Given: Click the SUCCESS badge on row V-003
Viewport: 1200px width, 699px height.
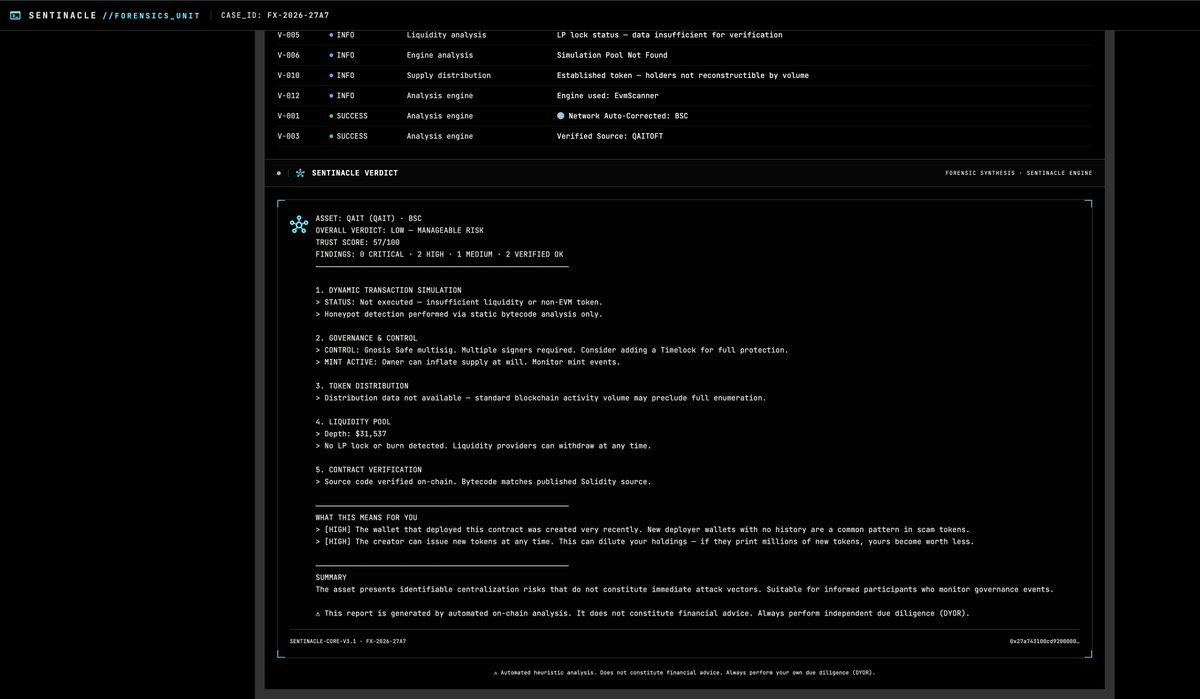Looking at the screenshot, I should pos(349,136).
